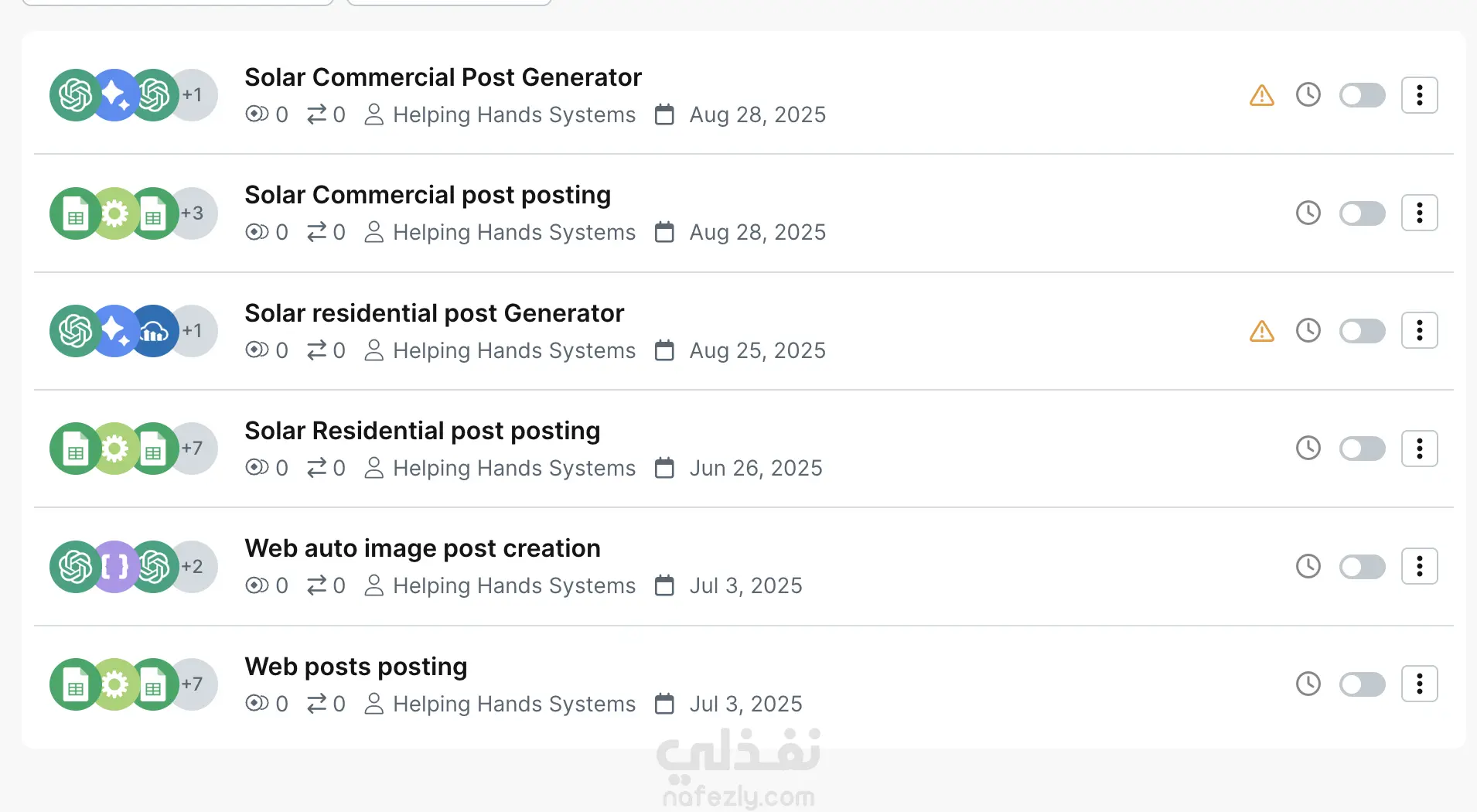Click the JSON braces icon on Web auto image
The width and height of the screenshot is (1477, 812).
point(115,567)
